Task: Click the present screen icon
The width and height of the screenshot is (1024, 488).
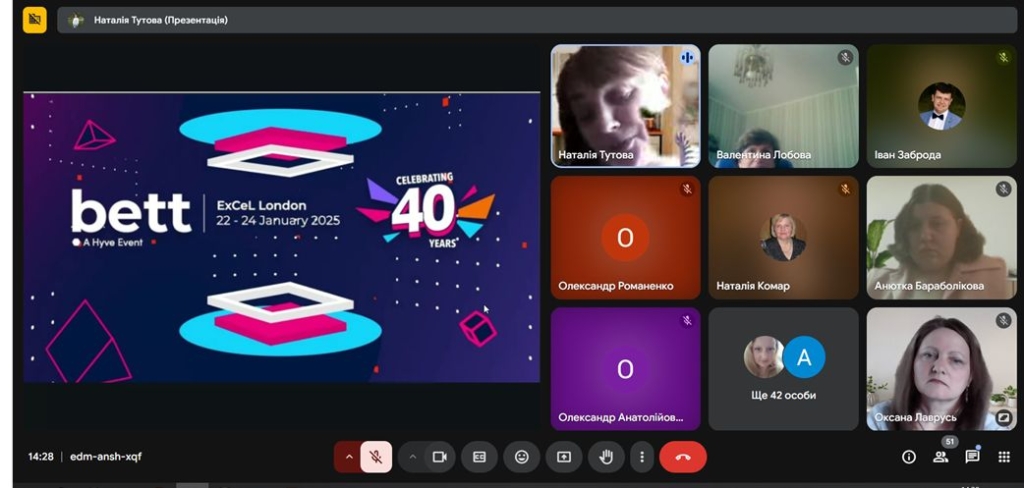Action: (x=564, y=457)
